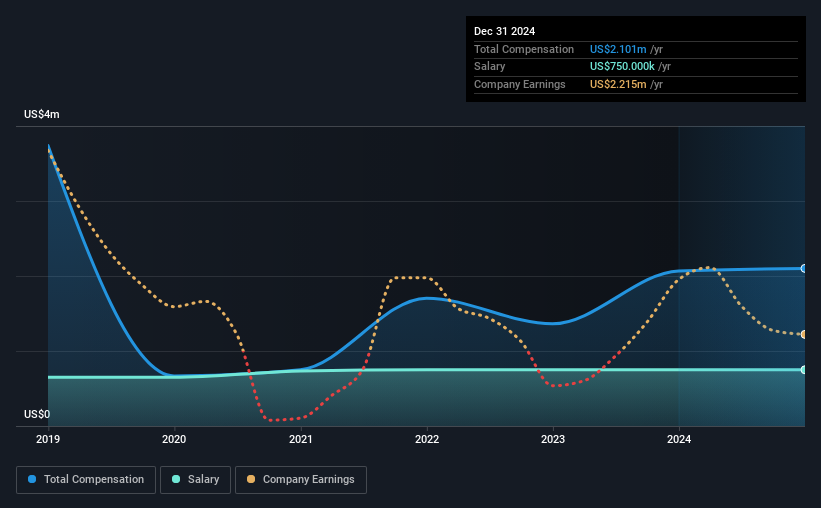
Task: Click the Total Compensation endpoint marker
Action: (804, 269)
